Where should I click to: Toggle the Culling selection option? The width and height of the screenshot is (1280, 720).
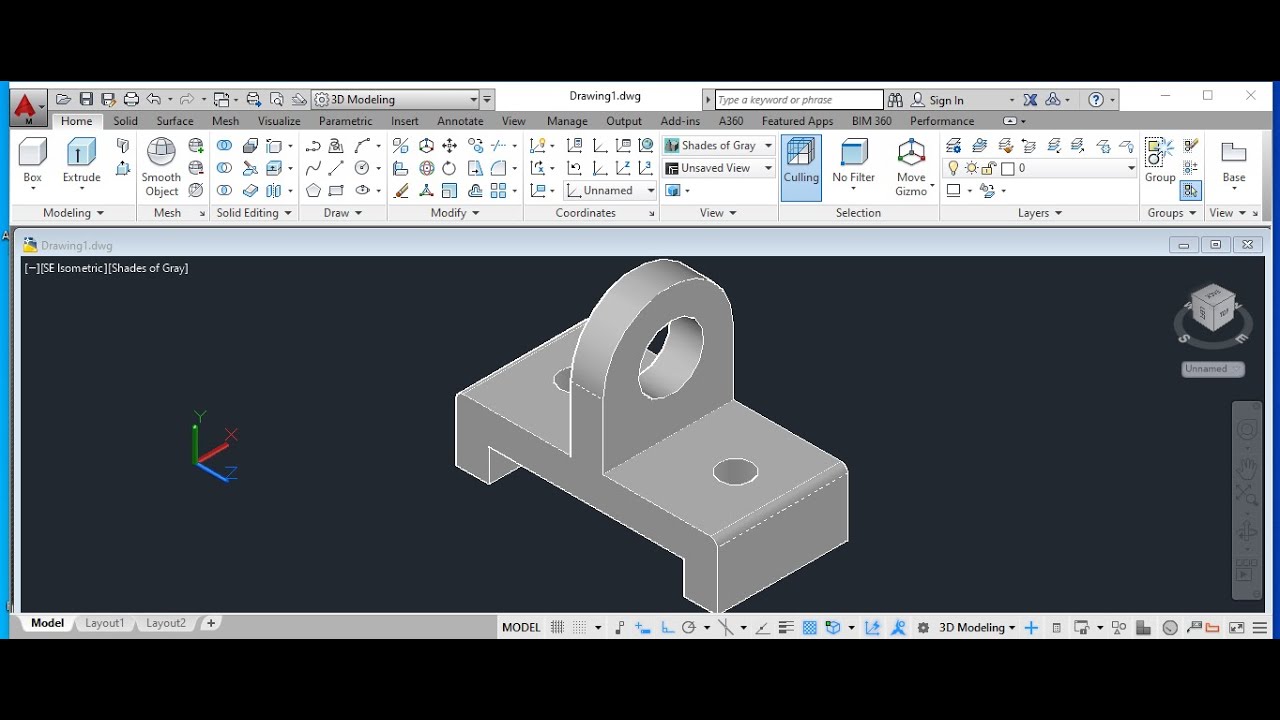[801, 166]
